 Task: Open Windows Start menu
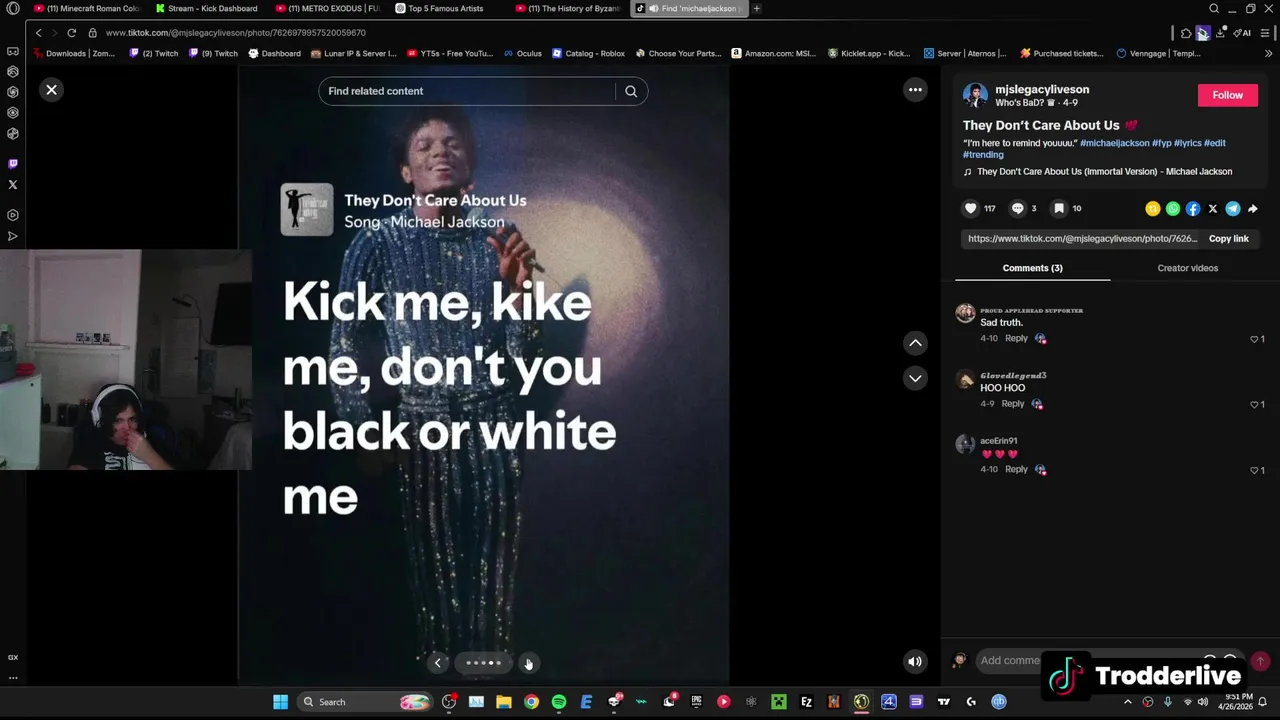point(280,702)
